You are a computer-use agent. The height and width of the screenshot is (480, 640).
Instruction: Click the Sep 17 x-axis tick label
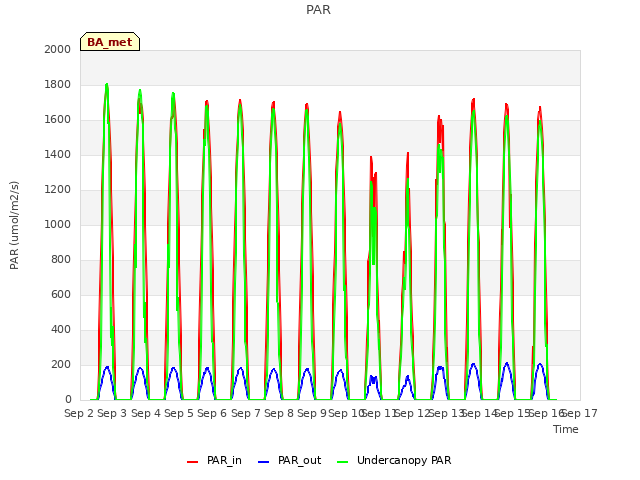580,413
